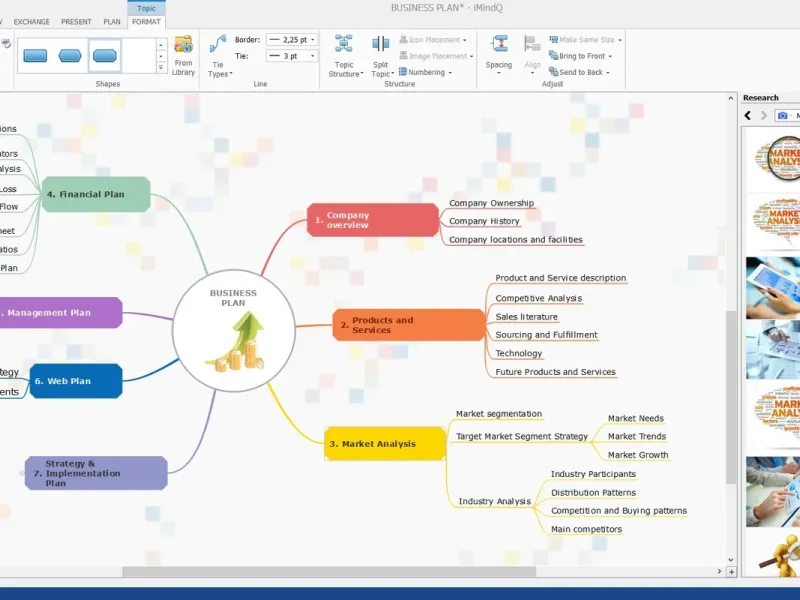Click Main competitors subtopic
The image size is (800, 600).
pos(586,530)
